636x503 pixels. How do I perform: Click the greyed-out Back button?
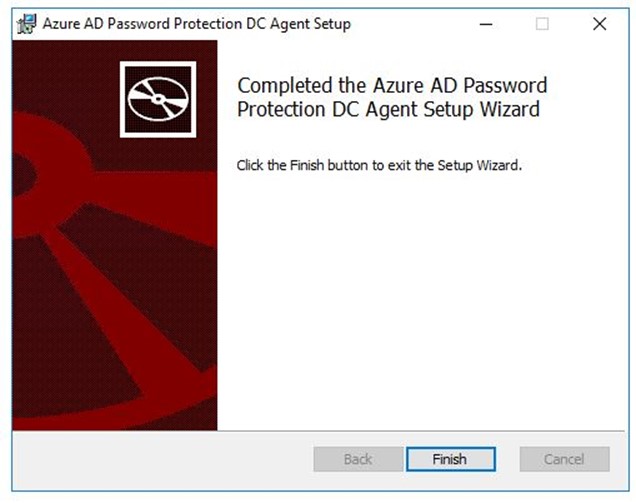pyautogui.click(x=358, y=459)
